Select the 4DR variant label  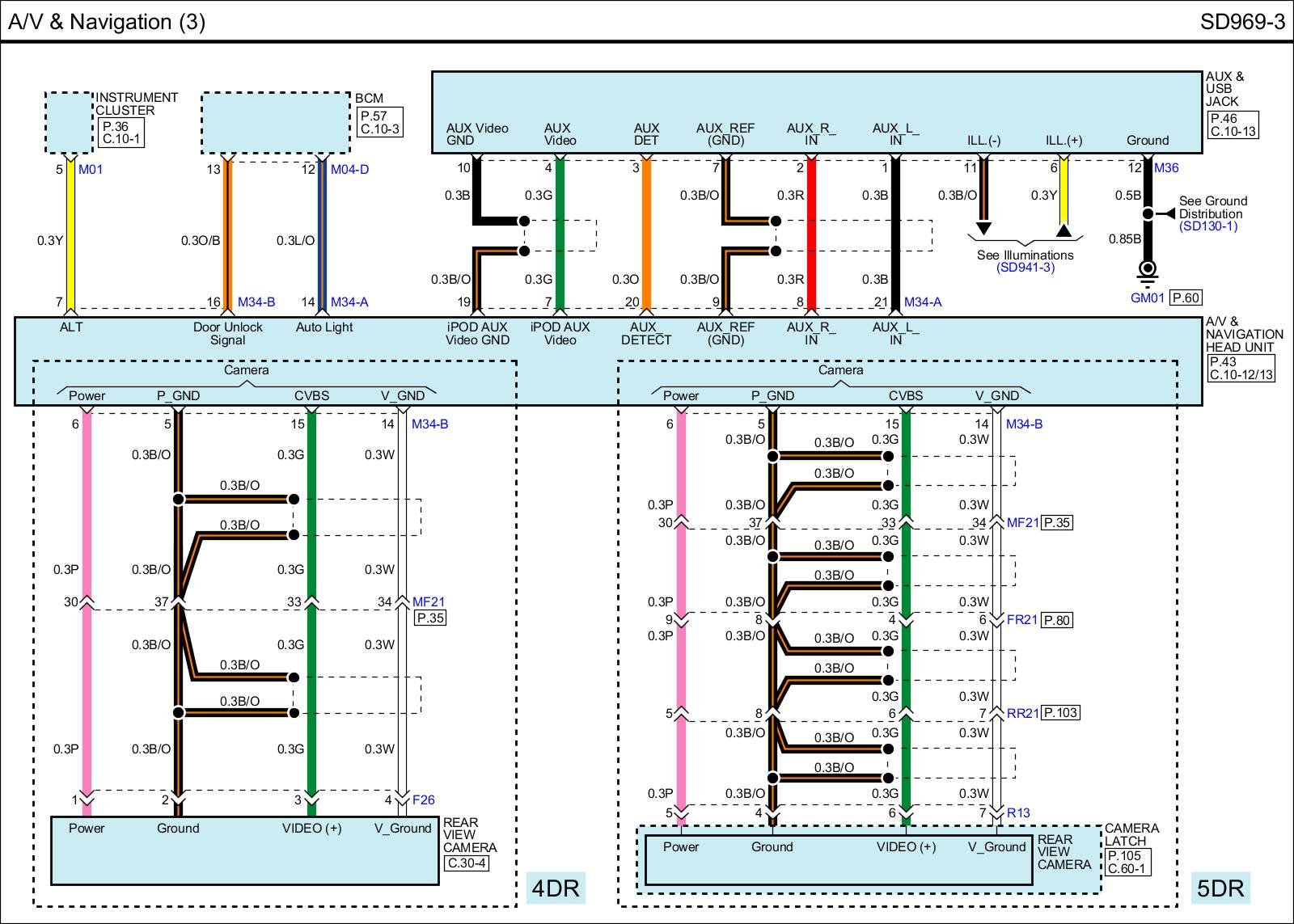point(555,888)
